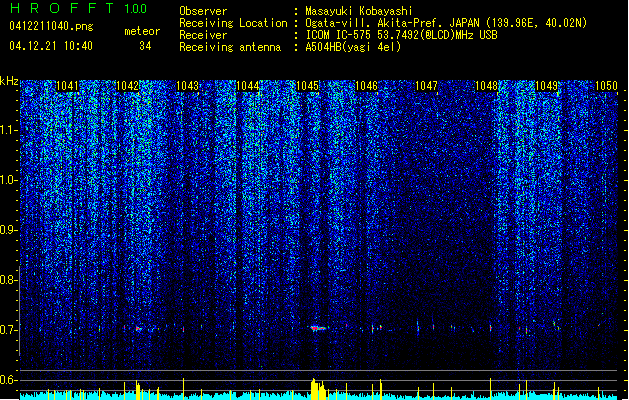Click the 'Observer' label

coord(203,11)
